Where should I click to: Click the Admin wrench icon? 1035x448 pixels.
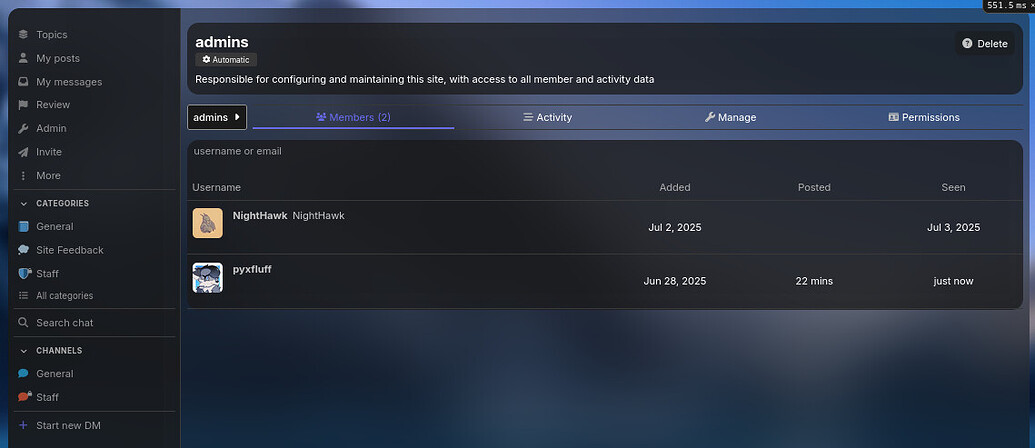click(x=24, y=128)
